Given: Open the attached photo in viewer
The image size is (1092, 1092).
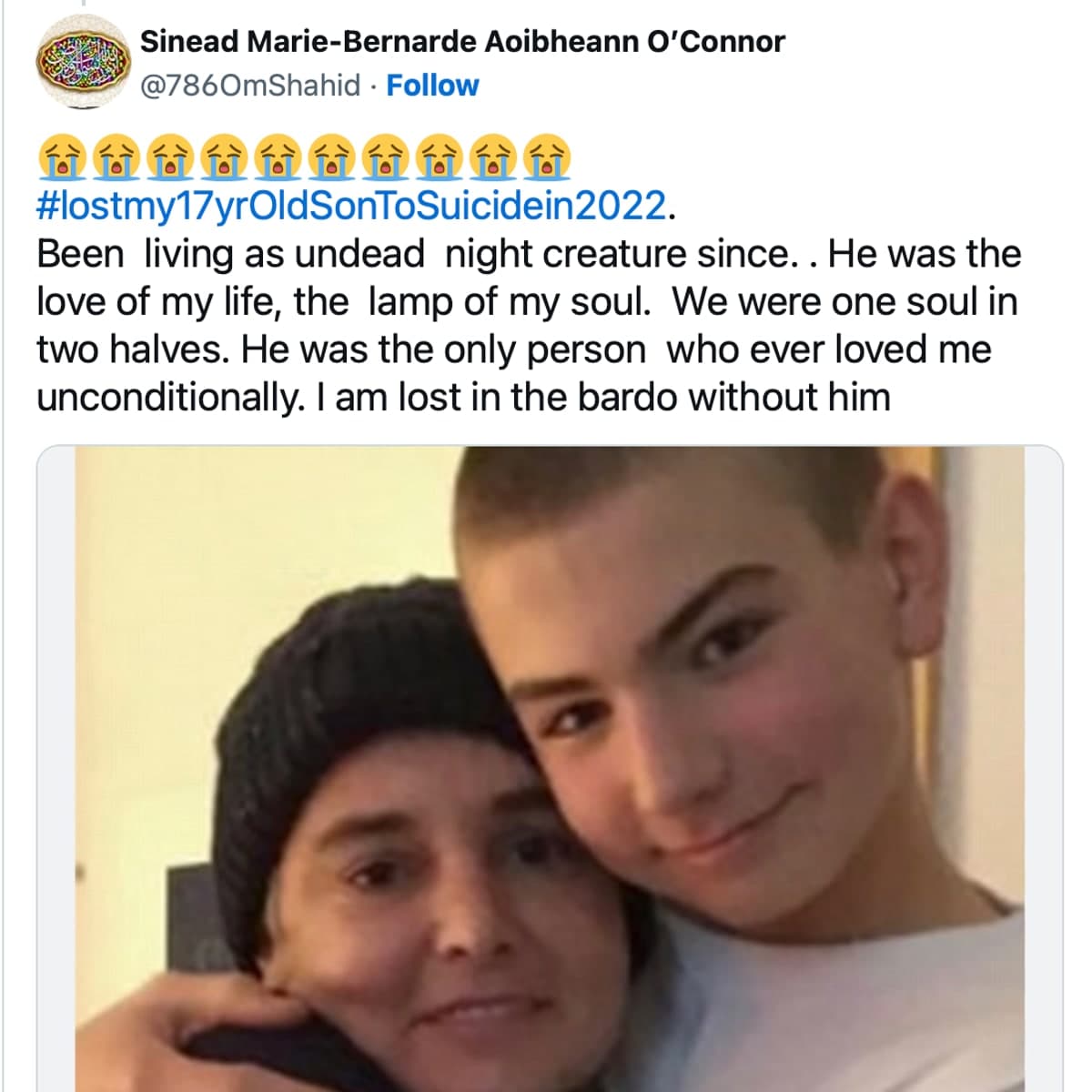Looking at the screenshot, I should pos(550,769).
